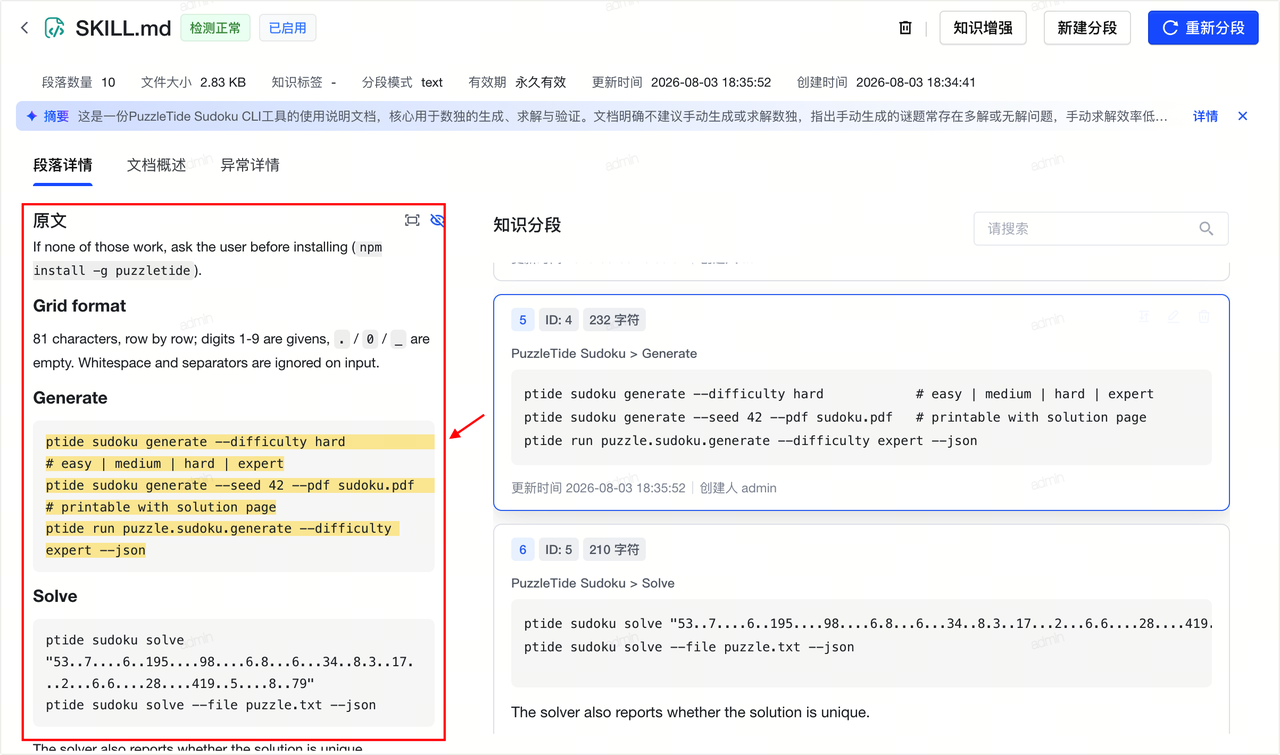The height and width of the screenshot is (755, 1280).
Task: Select the 异常详情 tab
Action: coord(250,165)
